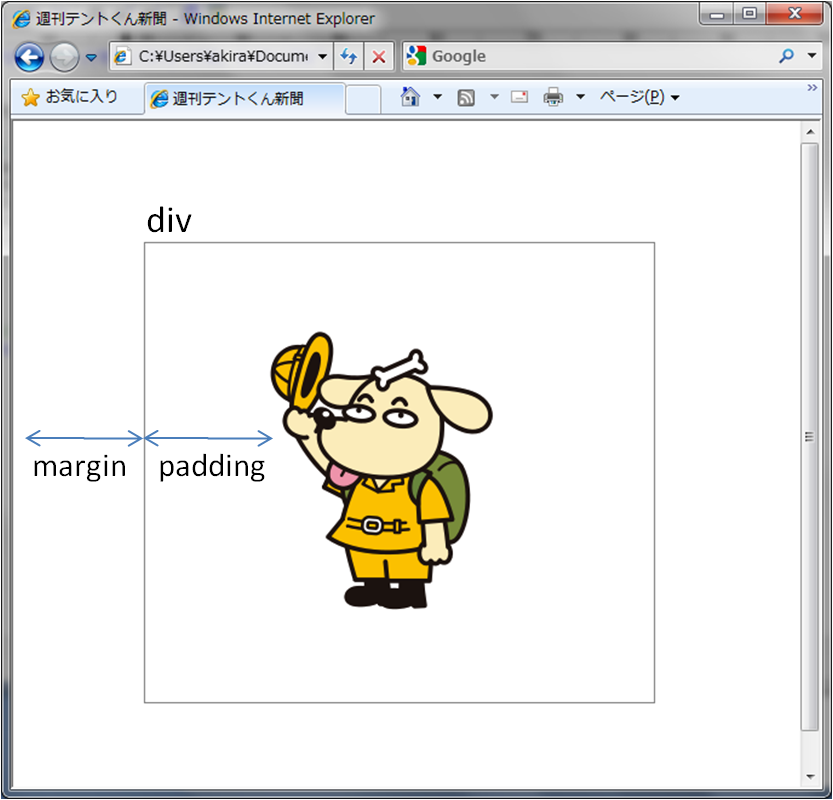Click the scrollbar down arrow
Screen dimensions: 833x800
tap(810, 777)
